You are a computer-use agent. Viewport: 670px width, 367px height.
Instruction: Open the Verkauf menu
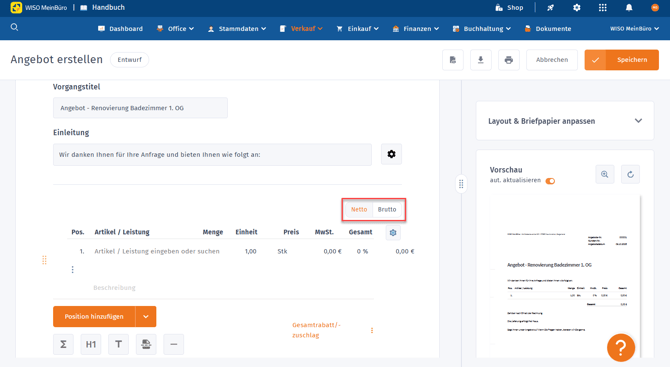[301, 29]
